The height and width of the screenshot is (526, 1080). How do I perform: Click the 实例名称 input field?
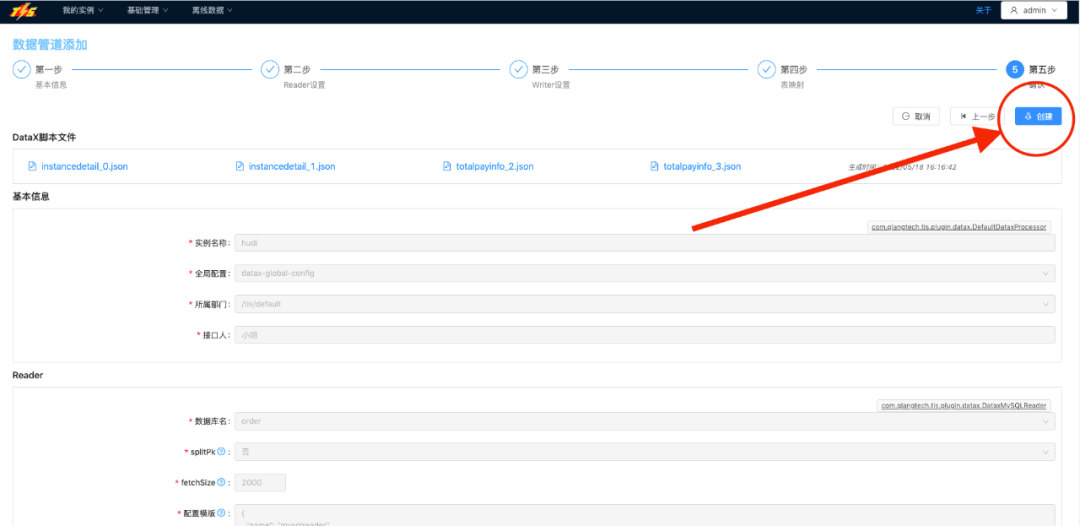click(645, 243)
